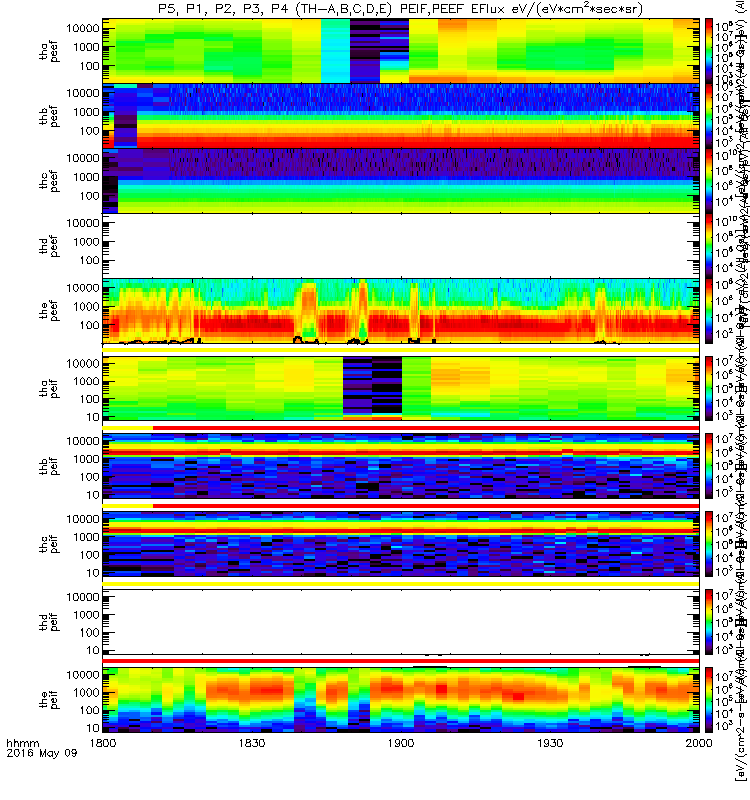Click the 10 tick label of tha peif
The height and width of the screenshot is (800, 750).
(92, 417)
